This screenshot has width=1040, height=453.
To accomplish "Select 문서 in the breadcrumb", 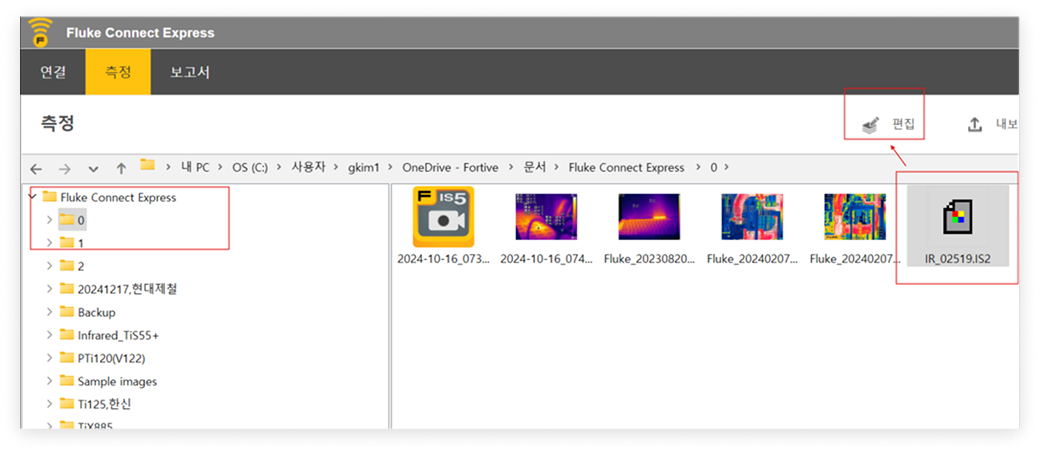I will (535, 168).
